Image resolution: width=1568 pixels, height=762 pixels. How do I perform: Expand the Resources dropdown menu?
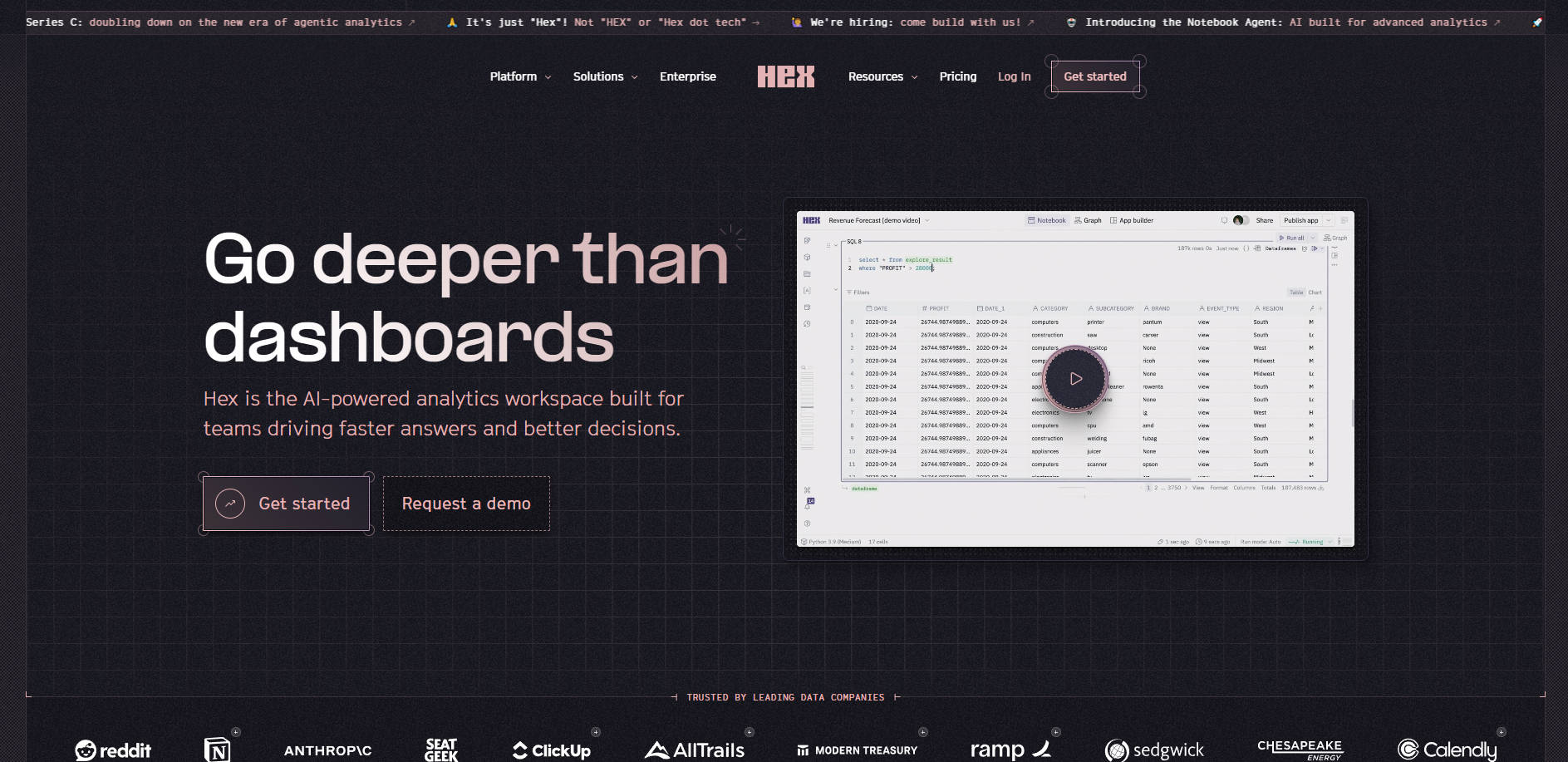[x=882, y=76]
